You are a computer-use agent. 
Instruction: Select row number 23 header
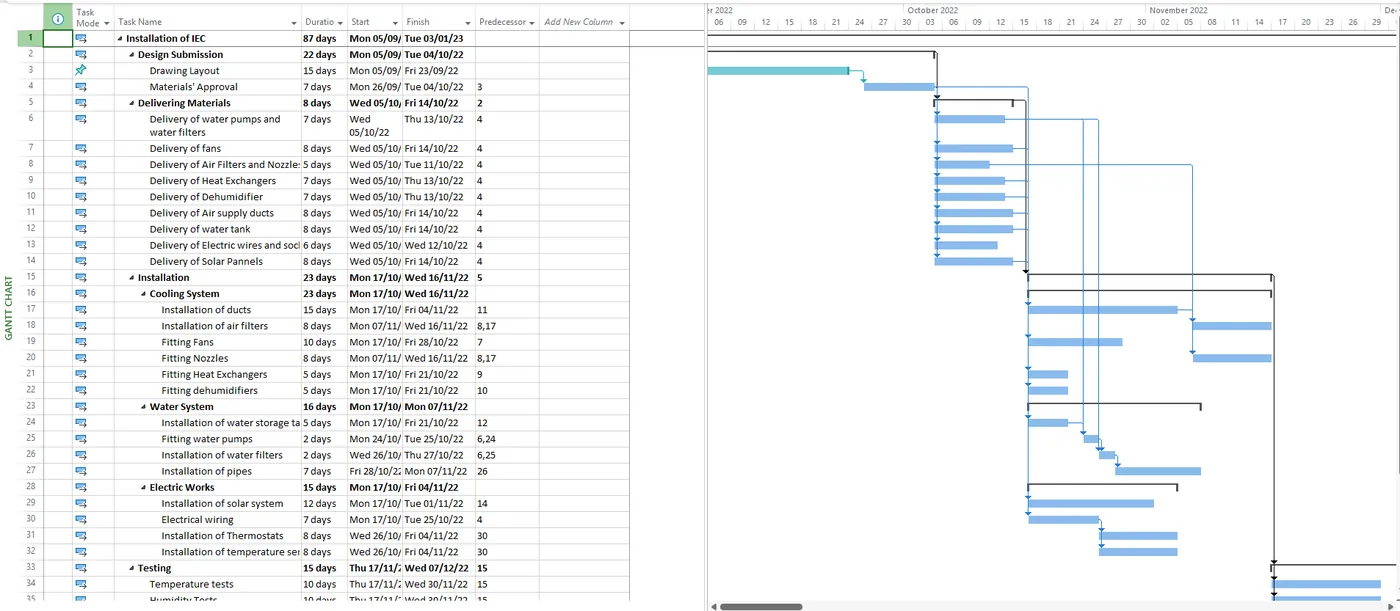[x=31, y=406]
